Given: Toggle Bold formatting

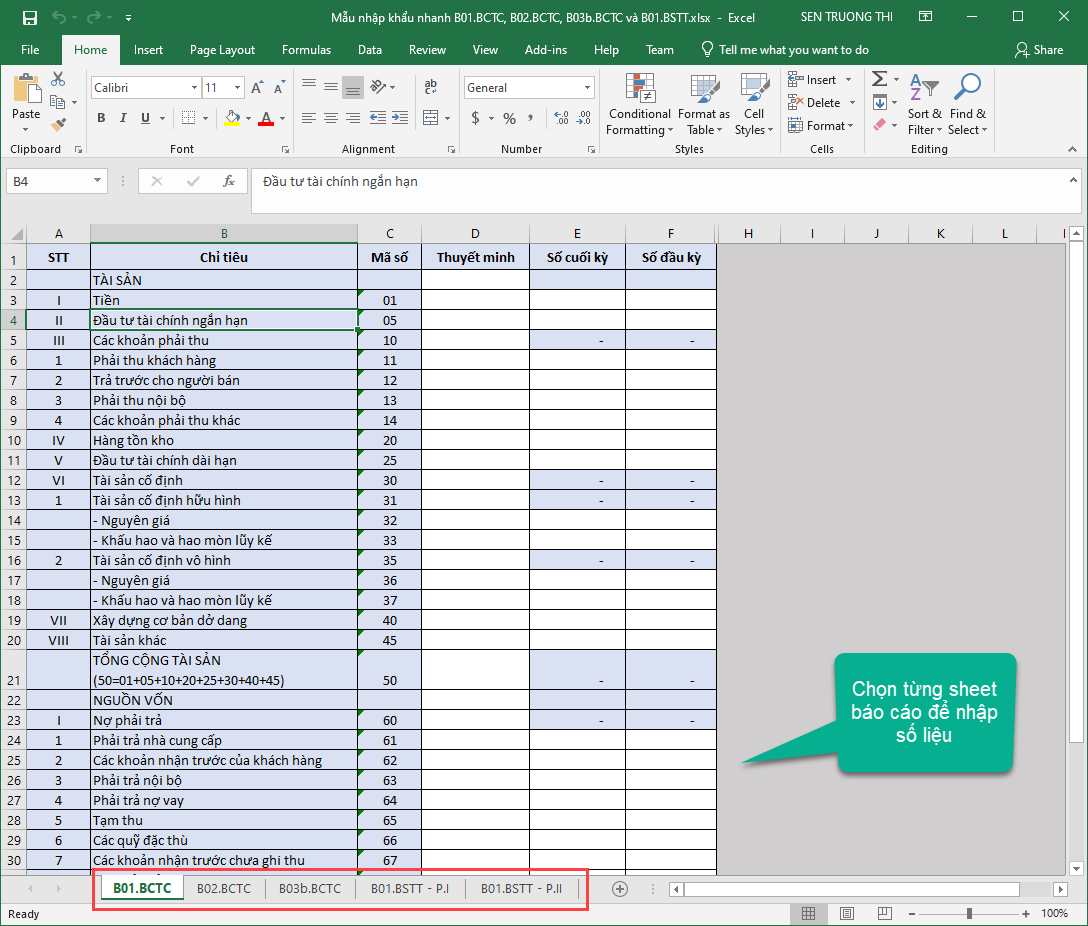Looking at the screenshot, I should click(101, 118).
